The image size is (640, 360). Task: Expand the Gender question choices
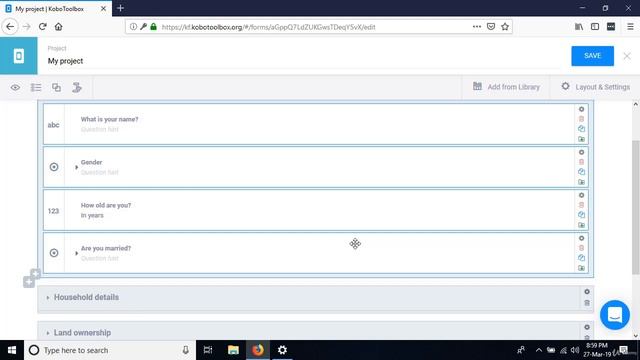(x=76, y=167)
